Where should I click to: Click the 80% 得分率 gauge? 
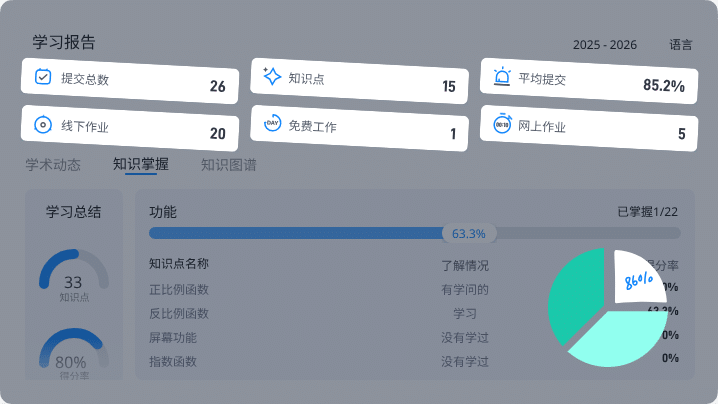coord(71,354)
